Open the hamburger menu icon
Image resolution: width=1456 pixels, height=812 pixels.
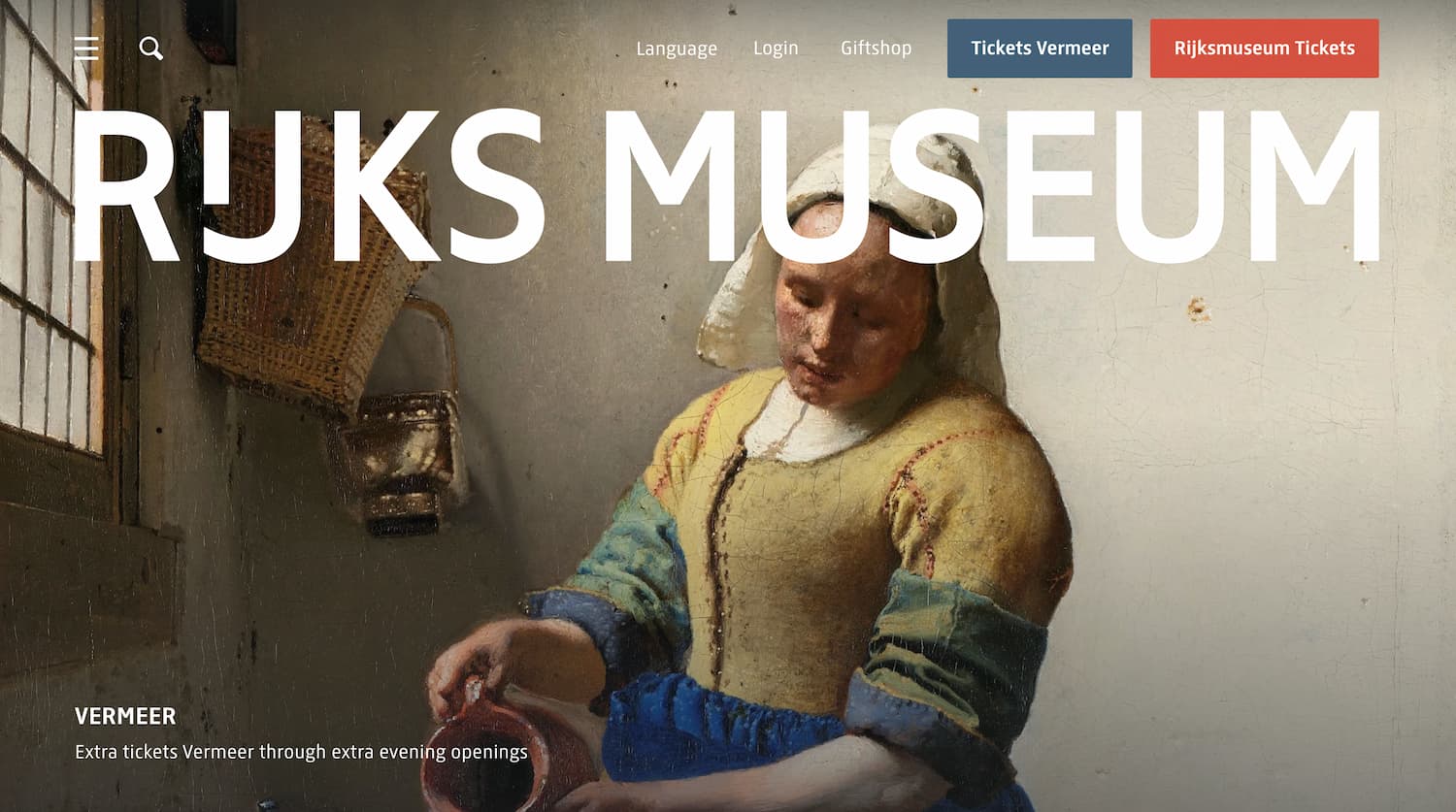click(x=86, y=48)
